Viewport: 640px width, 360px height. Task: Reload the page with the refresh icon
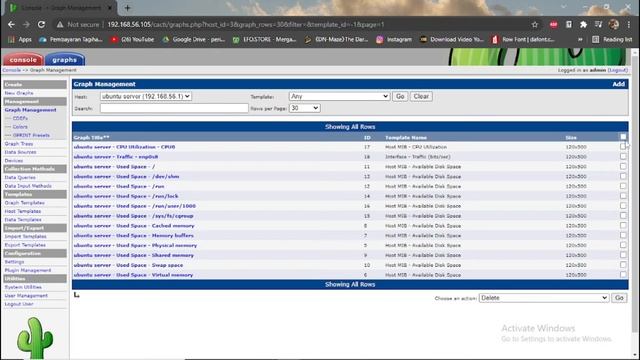pyautogui.click(x=41, y=24)
